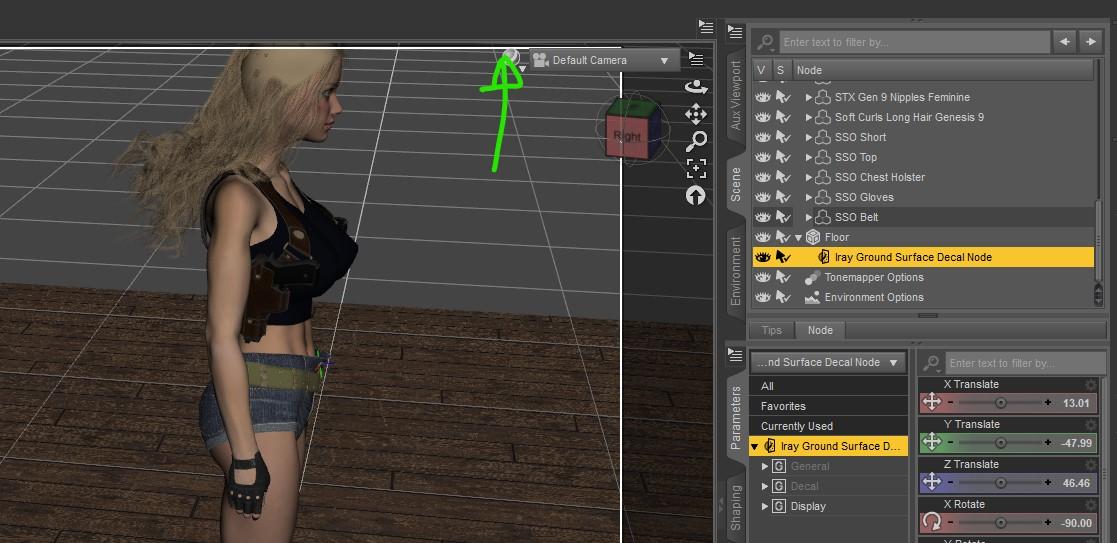Hide the Iray Ground Surface Decal Node
1117x543 pixels.
763,257
